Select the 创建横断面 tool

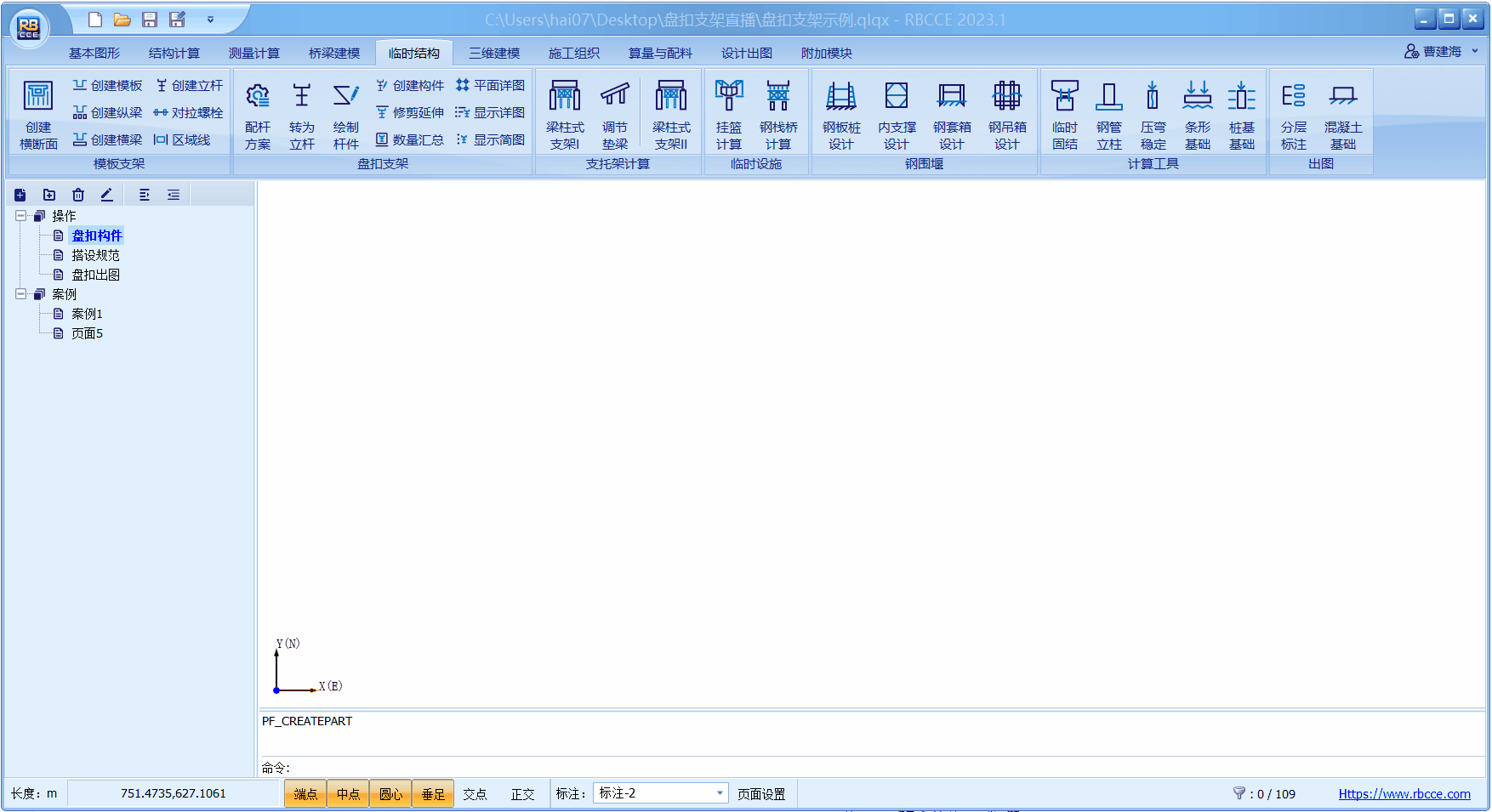coord(37,113)
